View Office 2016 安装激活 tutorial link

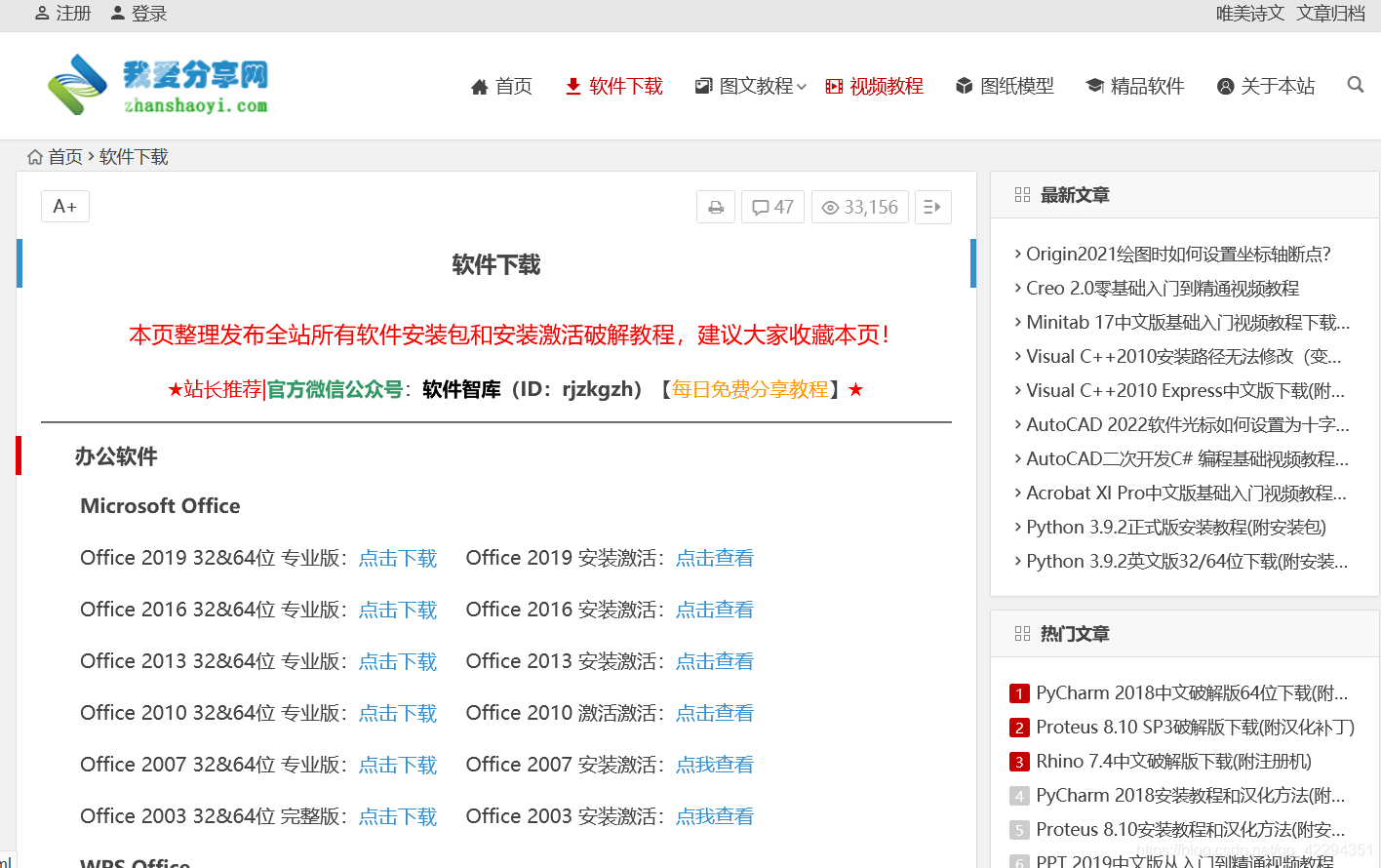[x=715, y=610]
